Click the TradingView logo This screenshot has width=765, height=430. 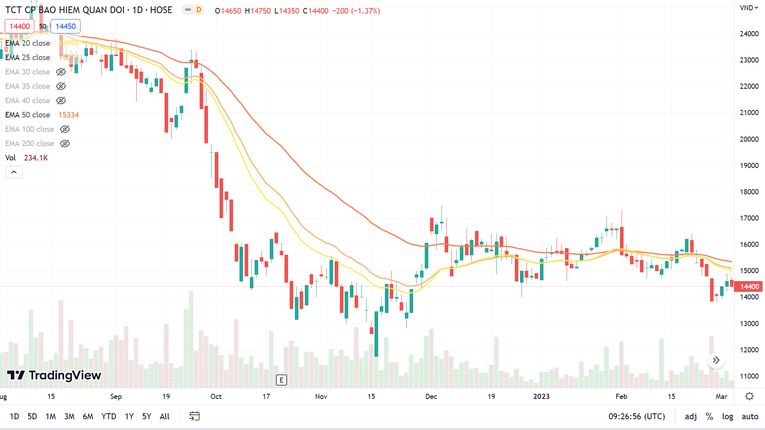54,376
